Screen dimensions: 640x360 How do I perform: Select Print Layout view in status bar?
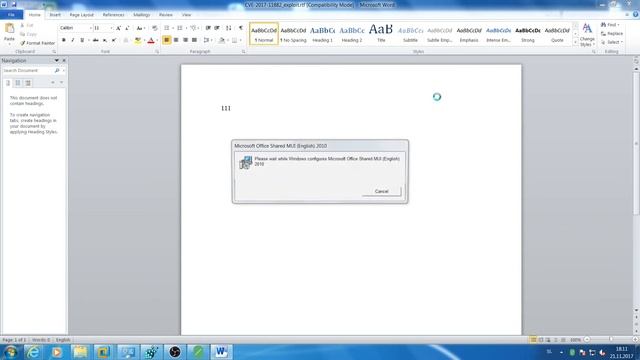tap(533, 340)
